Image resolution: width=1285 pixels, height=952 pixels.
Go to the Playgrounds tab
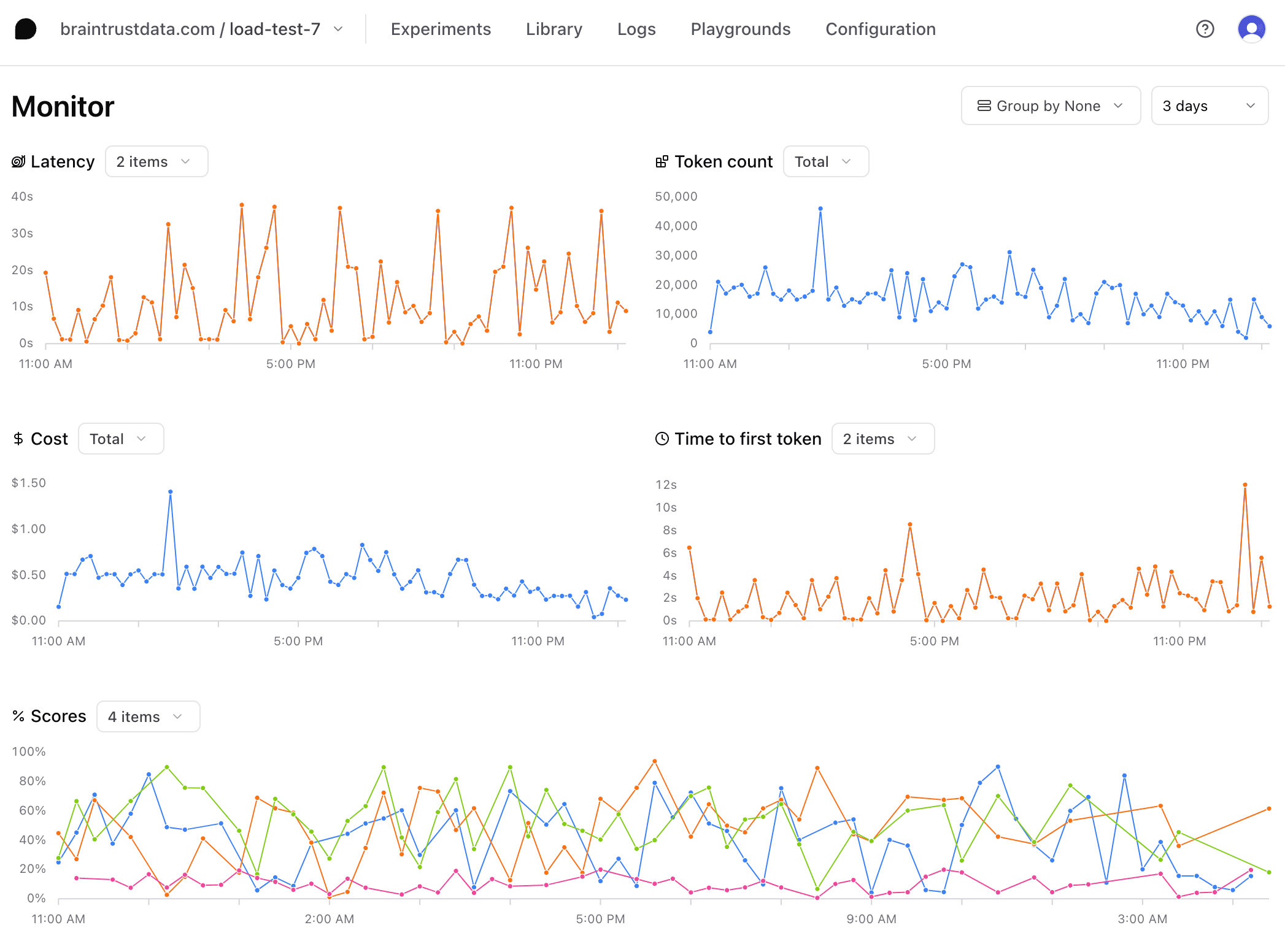point(740,29)
